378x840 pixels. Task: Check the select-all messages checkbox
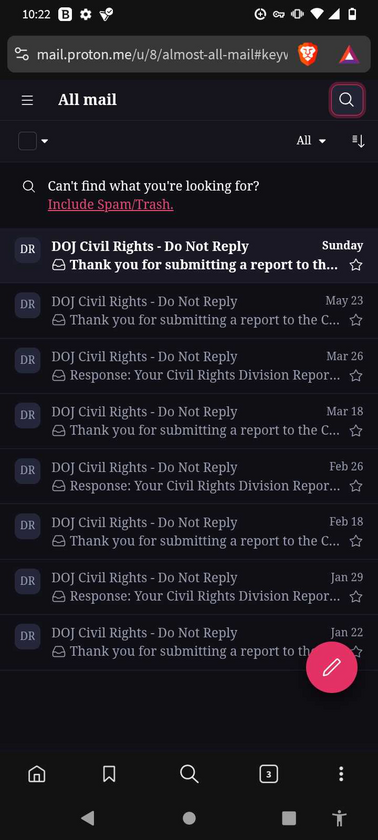27,141
